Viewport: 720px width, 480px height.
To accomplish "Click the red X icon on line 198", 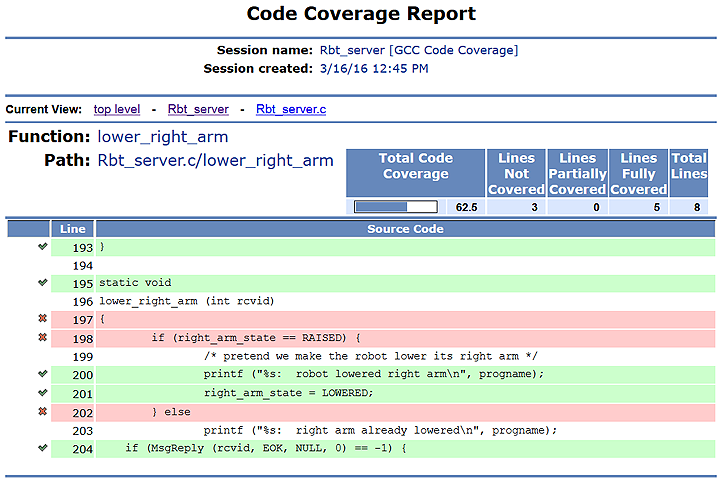I will pyautogui.click(x=42, y=337).
